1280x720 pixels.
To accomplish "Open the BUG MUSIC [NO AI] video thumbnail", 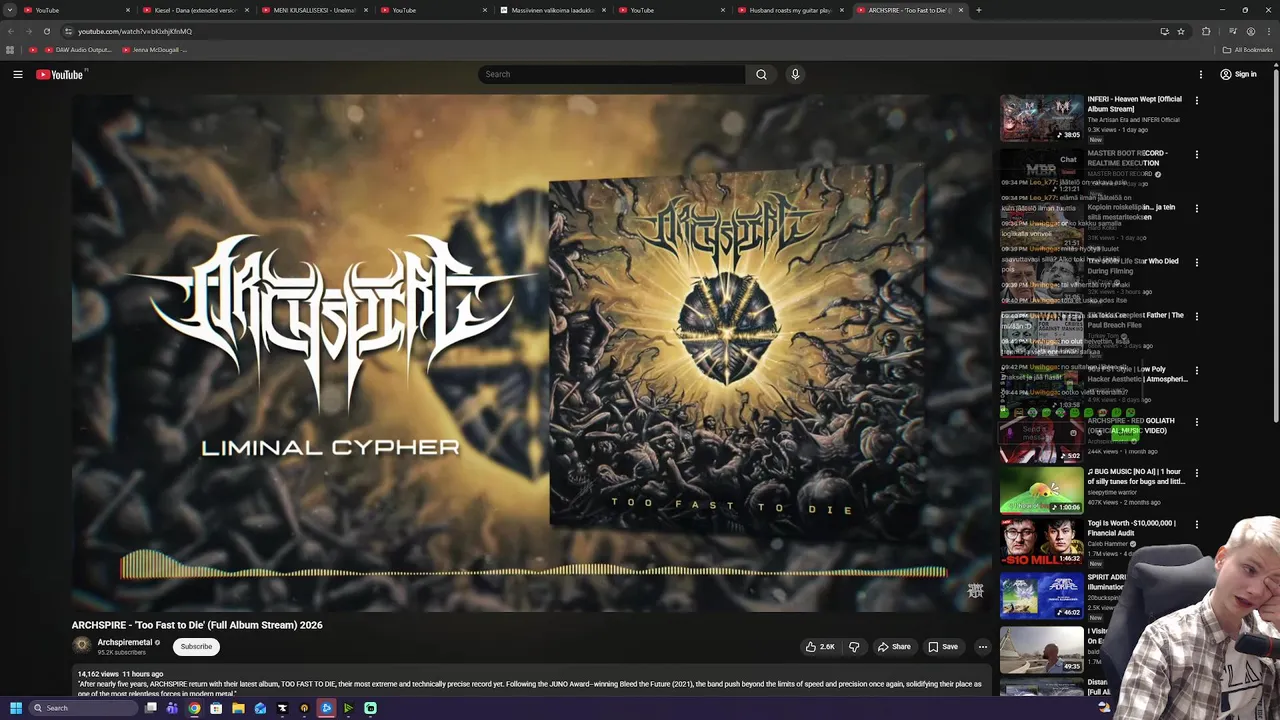I will click(1041, 490).
